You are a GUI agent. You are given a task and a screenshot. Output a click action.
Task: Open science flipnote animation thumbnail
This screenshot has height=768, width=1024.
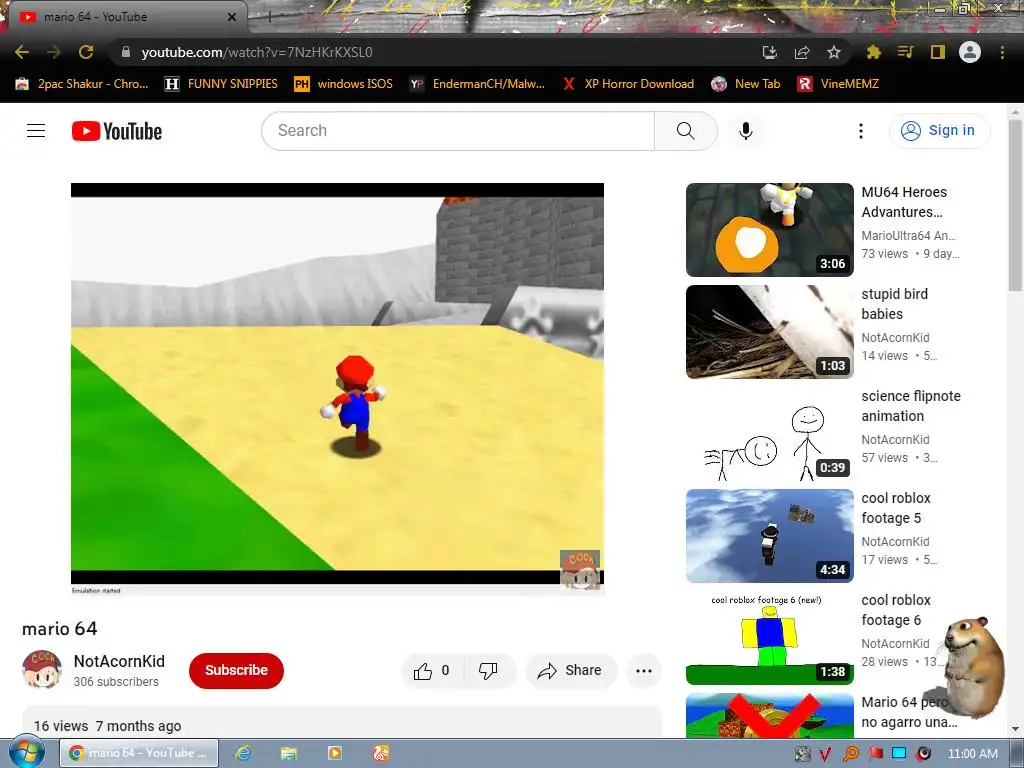tap(770, 434)
